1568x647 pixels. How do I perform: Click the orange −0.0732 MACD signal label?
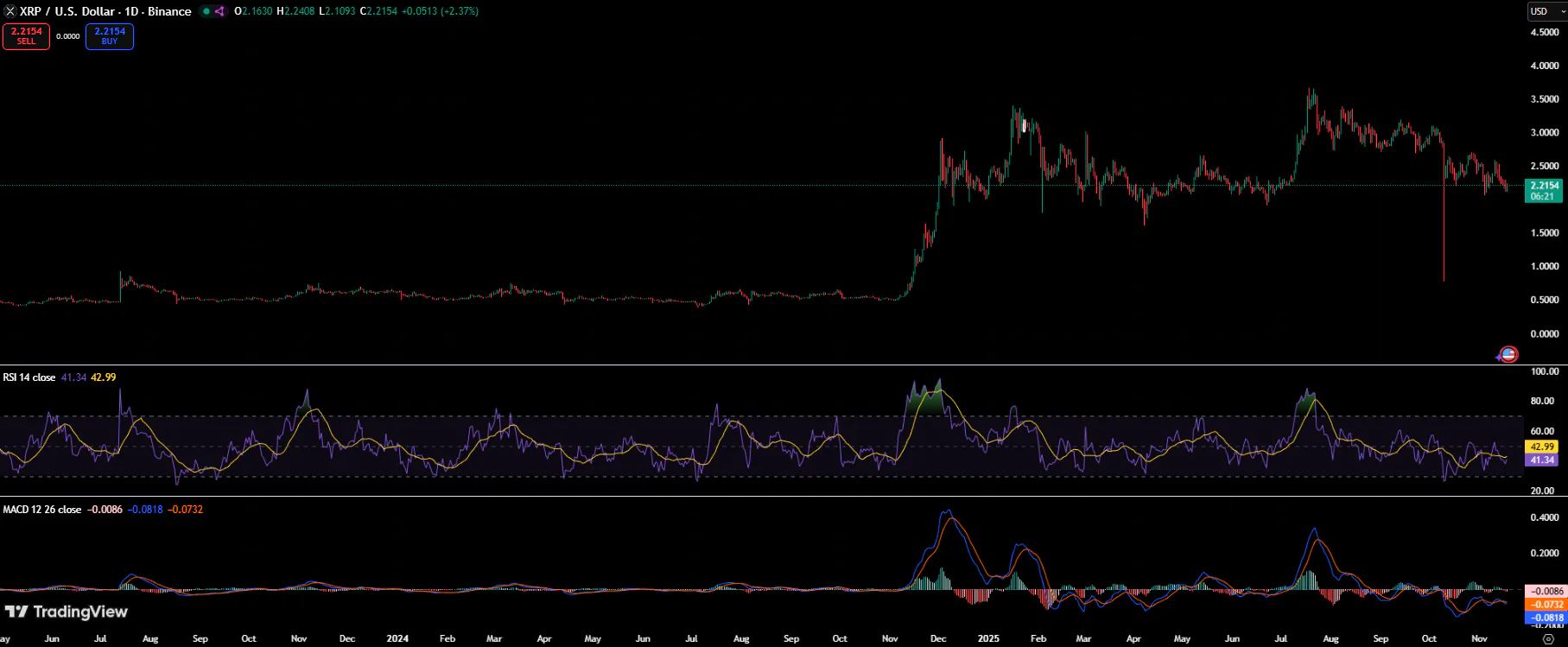click(x=1546, y=605)
